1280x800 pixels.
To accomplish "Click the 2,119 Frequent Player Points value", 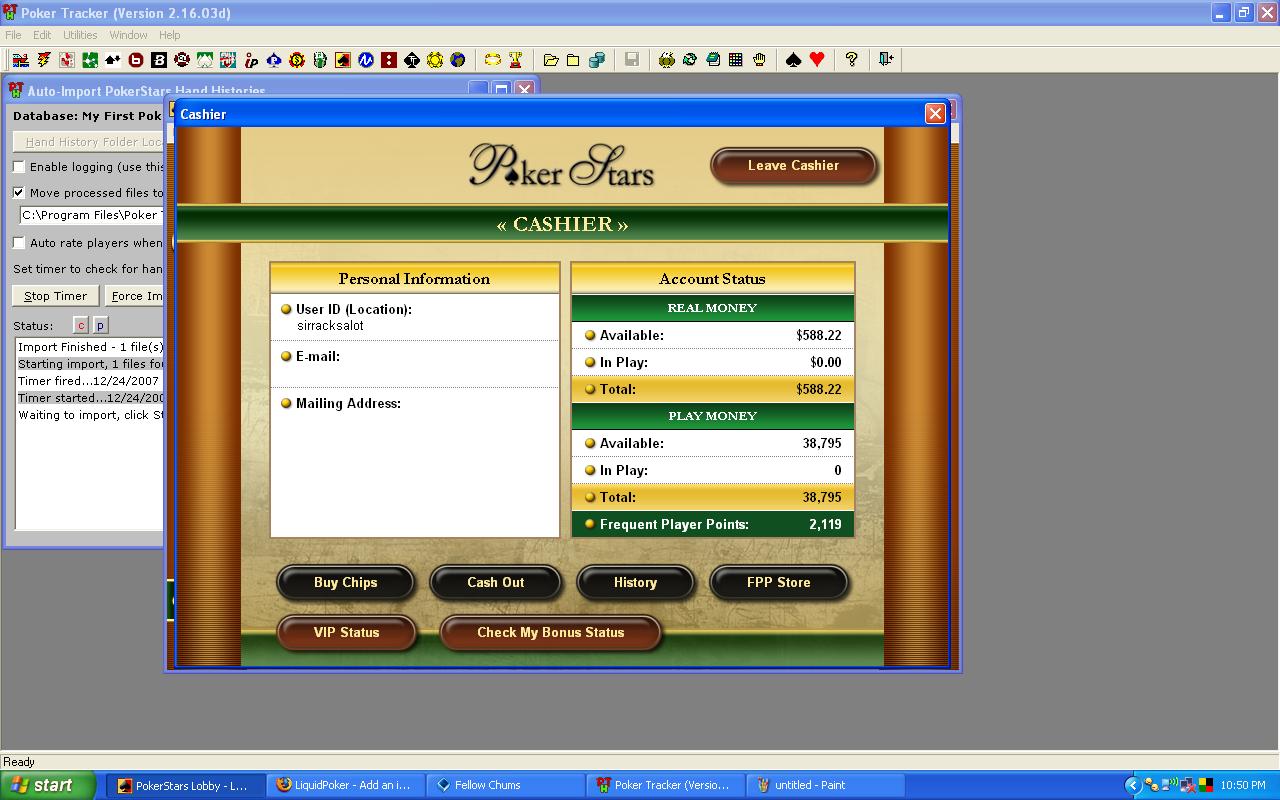I will point(826,524).
